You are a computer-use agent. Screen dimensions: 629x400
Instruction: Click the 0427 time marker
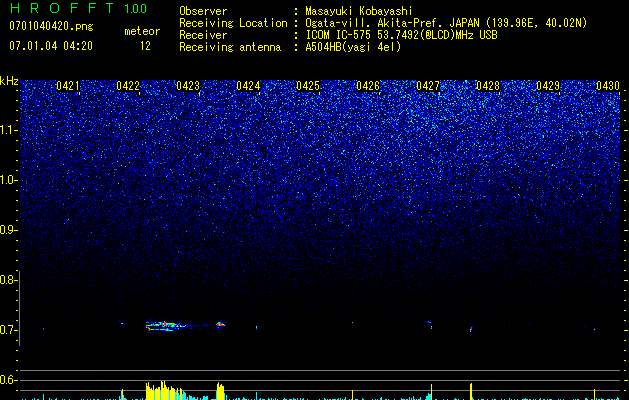tap(428, 86)
